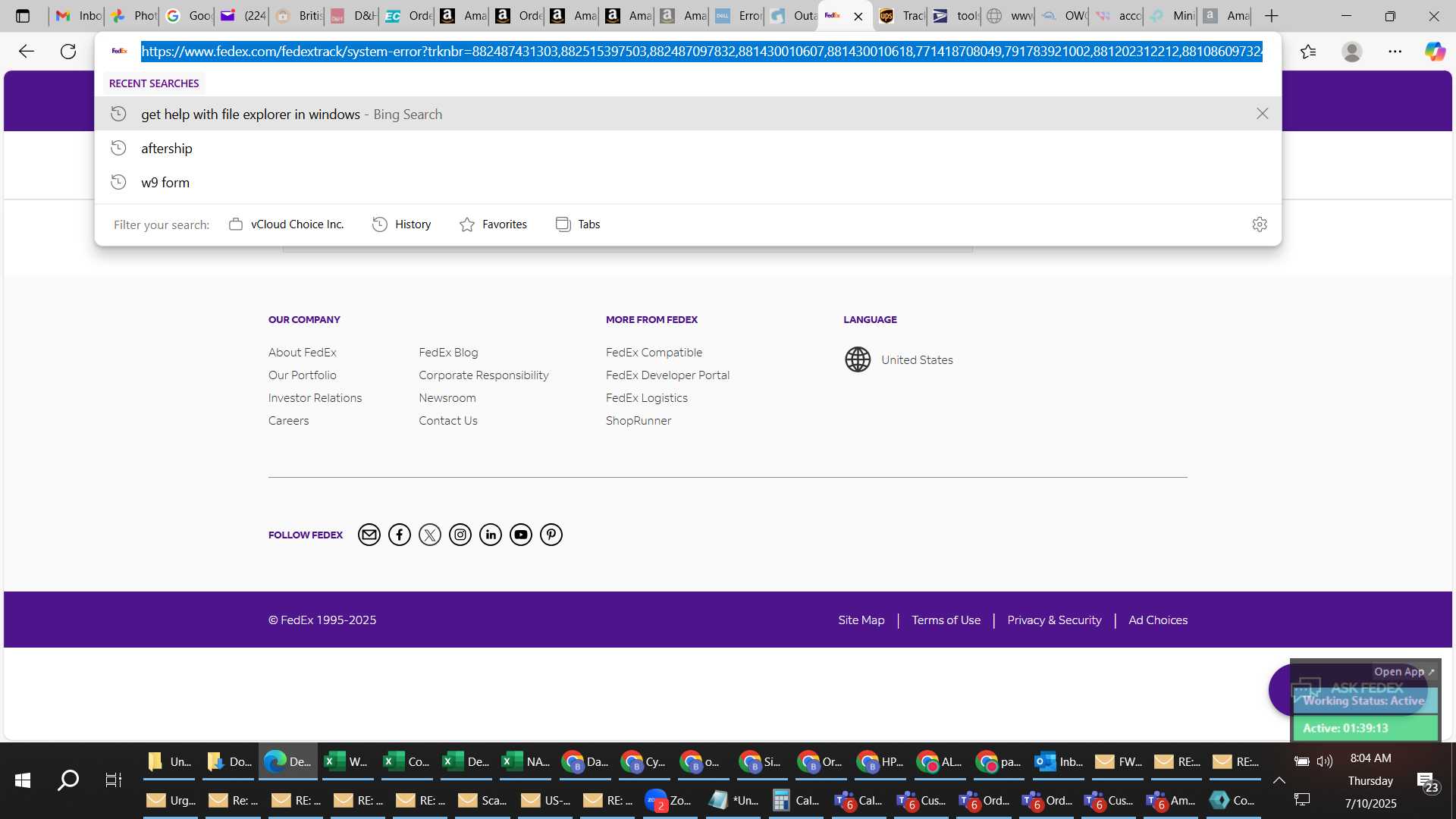Screen dimensions: 1456x819
Task: Open Windows taskbar search
Action: [68, 780]
